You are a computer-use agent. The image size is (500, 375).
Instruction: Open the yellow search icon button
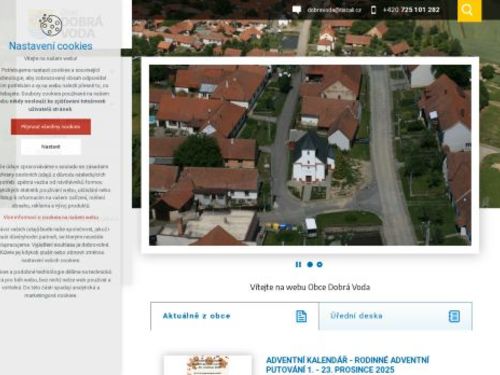469,10
